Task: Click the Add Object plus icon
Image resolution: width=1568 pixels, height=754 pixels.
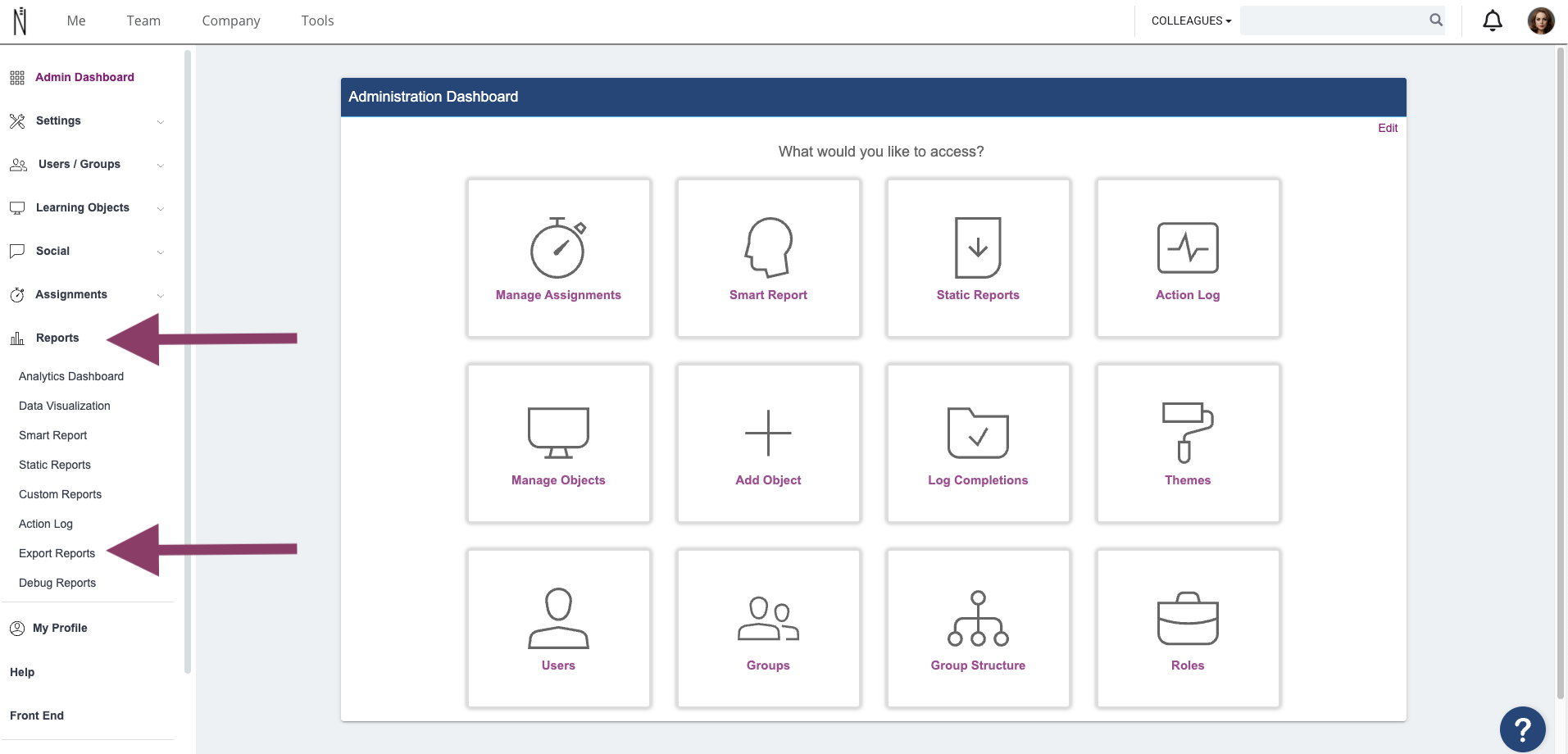Action: point(768,433)
